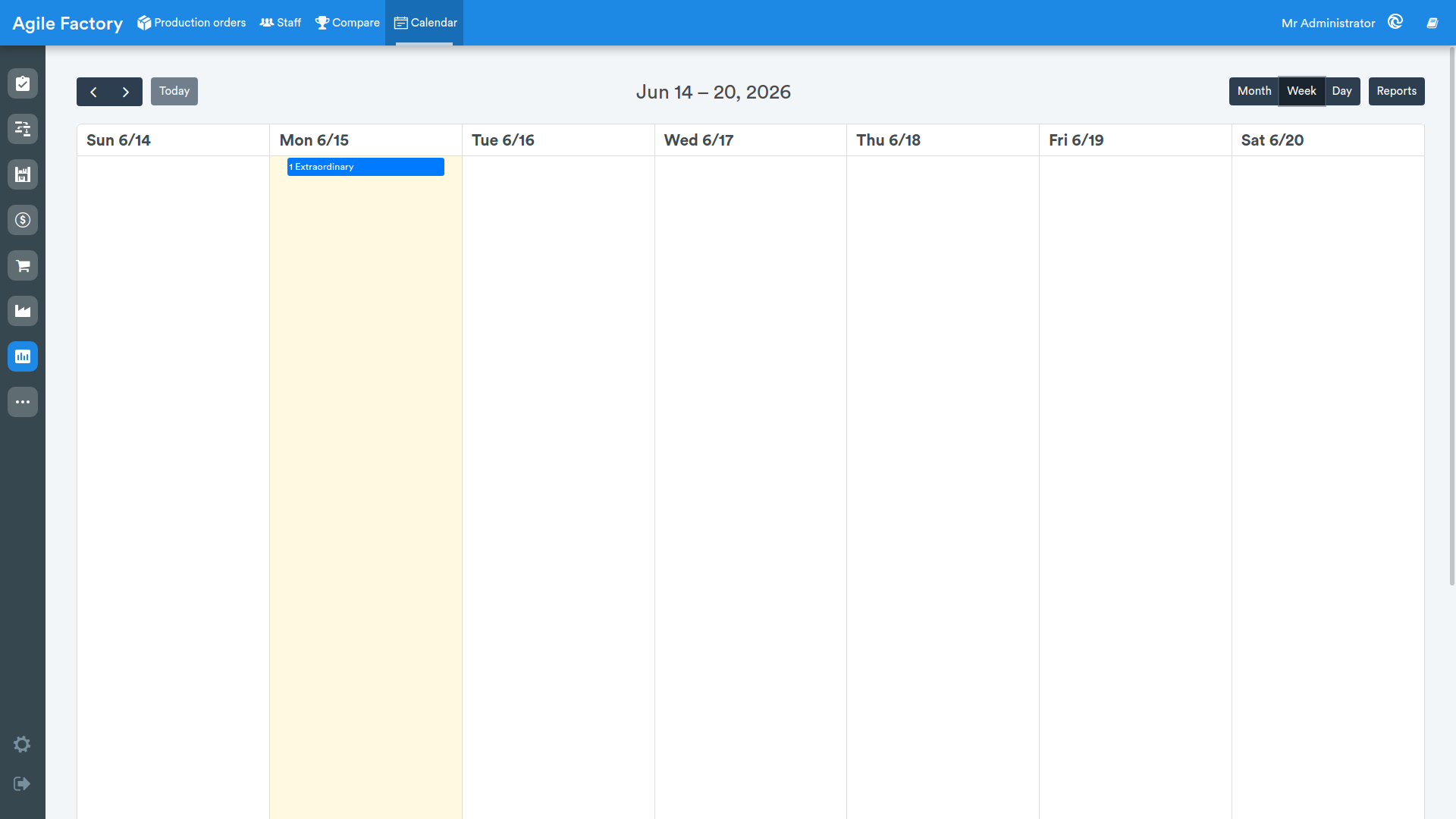
Task: Open the book icon in top right
Action: pos(1432,23)
